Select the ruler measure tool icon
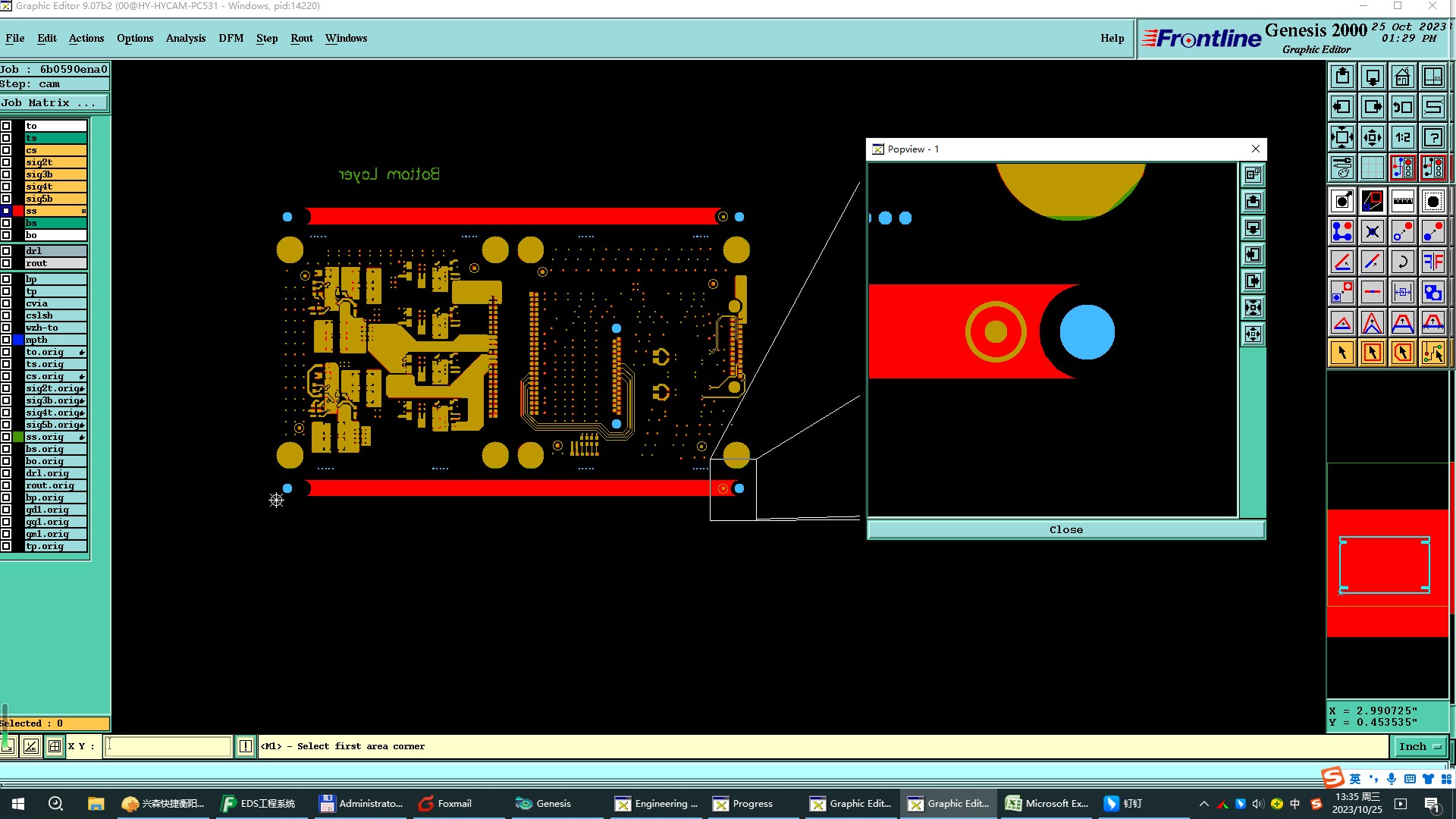Image resolution: width=1456 pixels, height=819 pixels. pyautogui.click(x=1402, y=201)
